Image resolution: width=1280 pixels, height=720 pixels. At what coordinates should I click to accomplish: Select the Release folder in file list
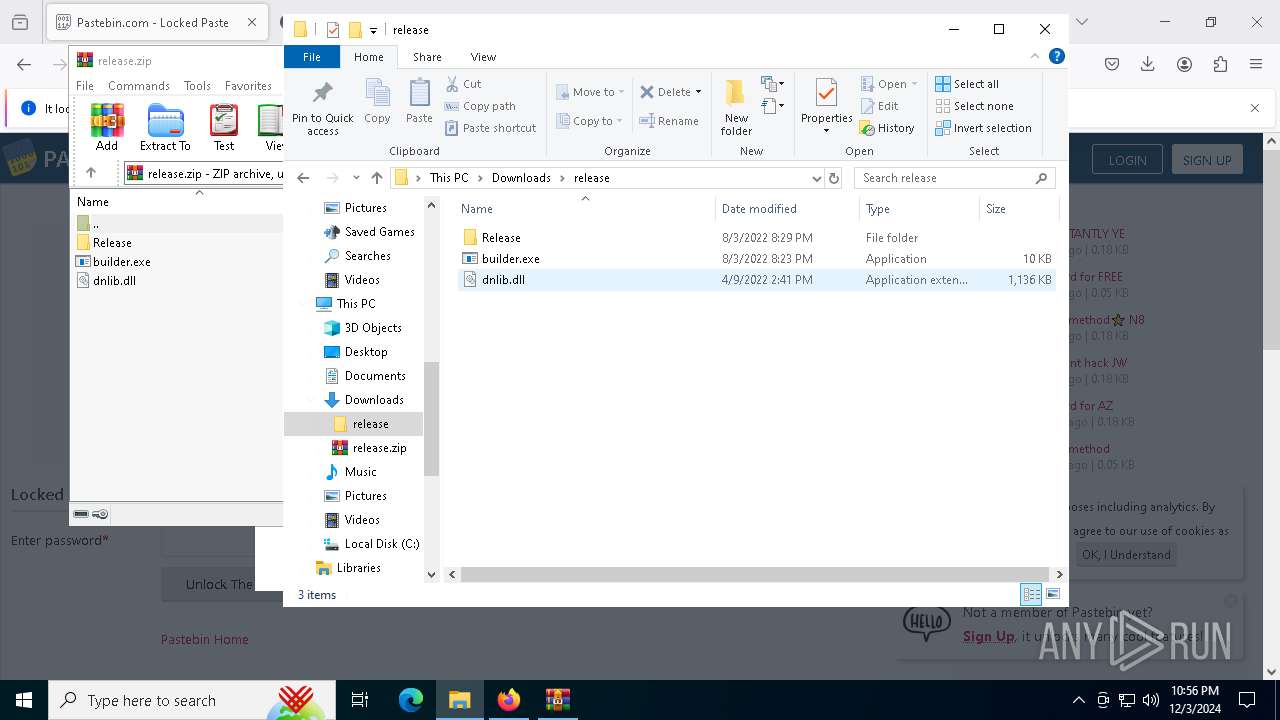(x=757, y=238)
